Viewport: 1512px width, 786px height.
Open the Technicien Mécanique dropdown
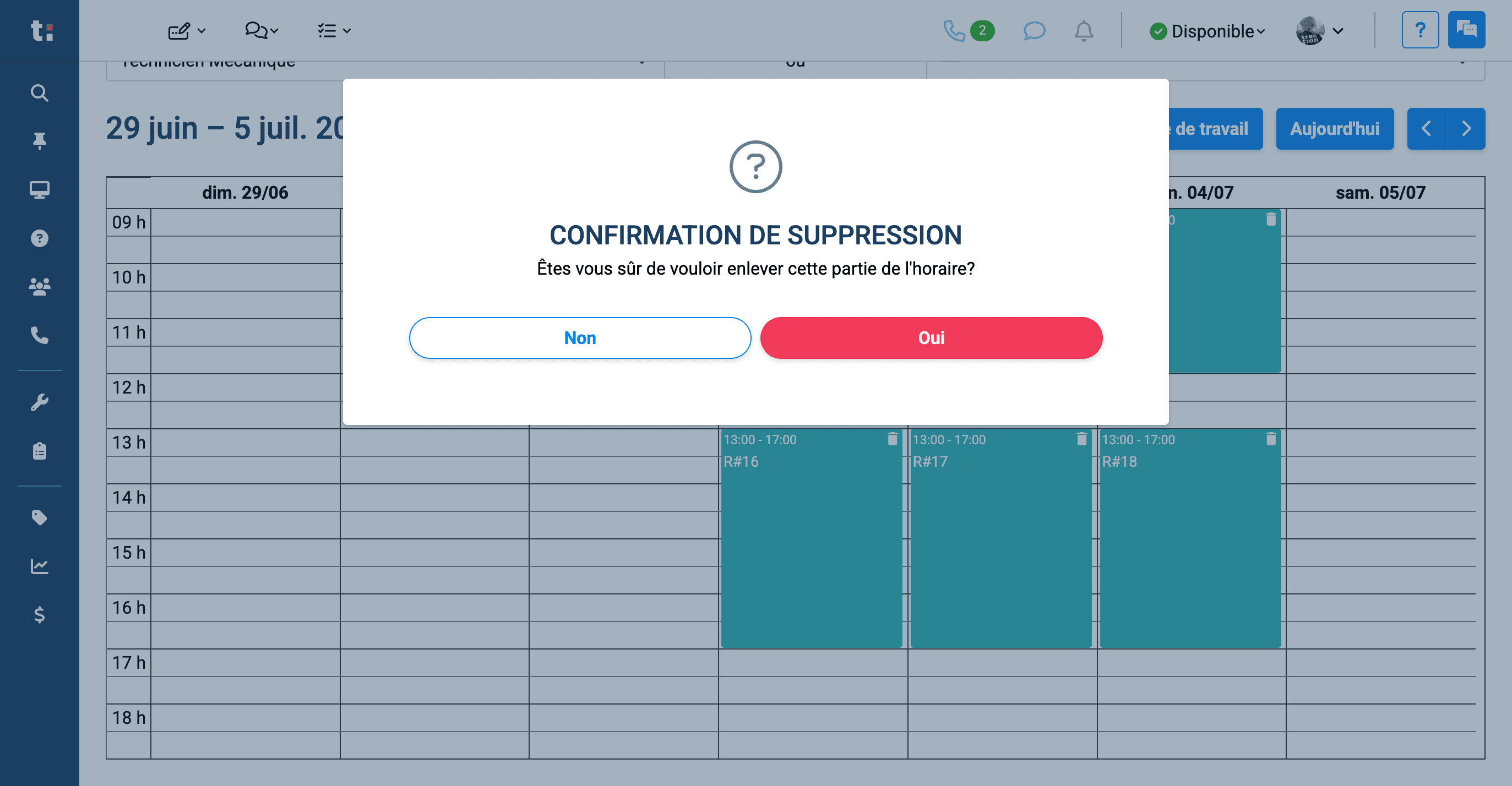pyautogui.click(x=384, y=65)
